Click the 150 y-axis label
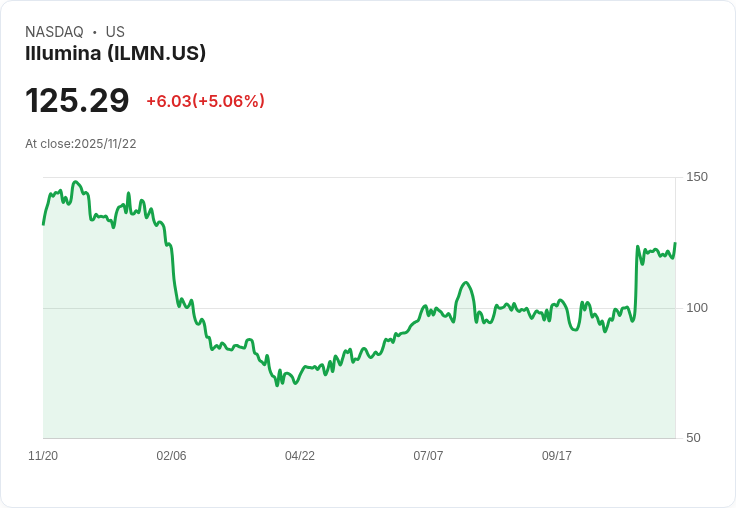 (697, 177)
